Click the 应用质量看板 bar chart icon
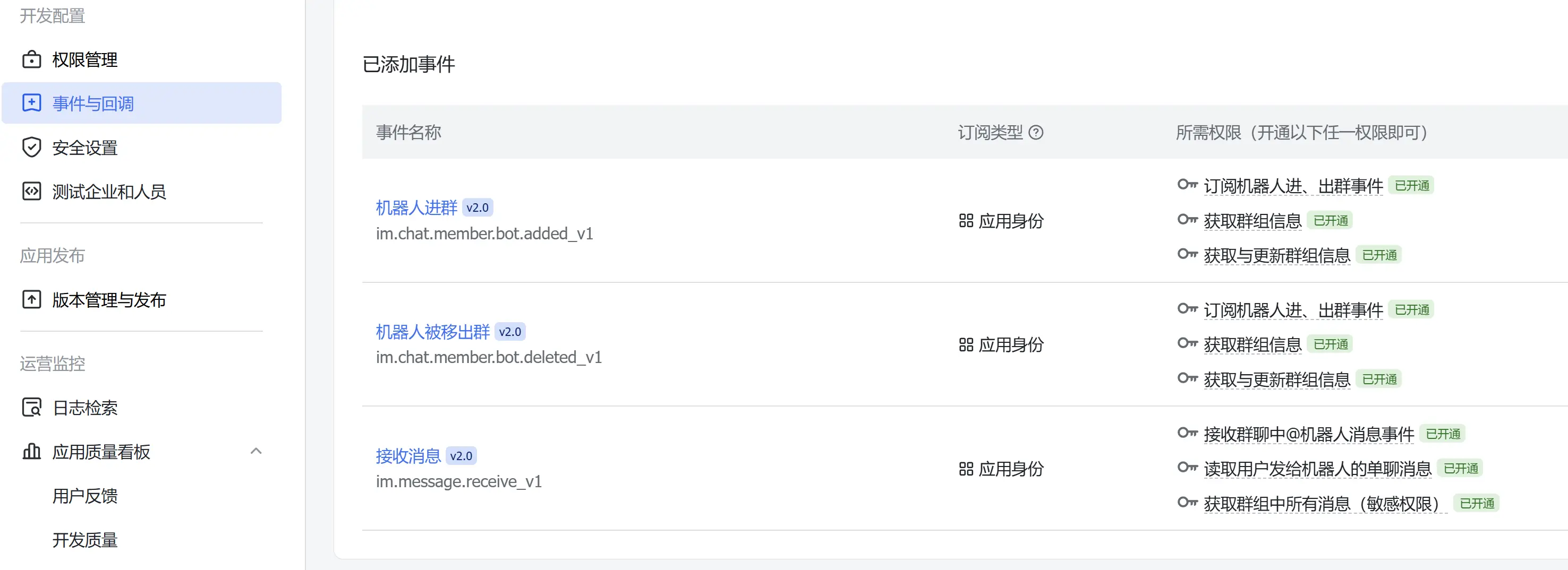This screenshot has width=1568, height=570. click(32, 451)
